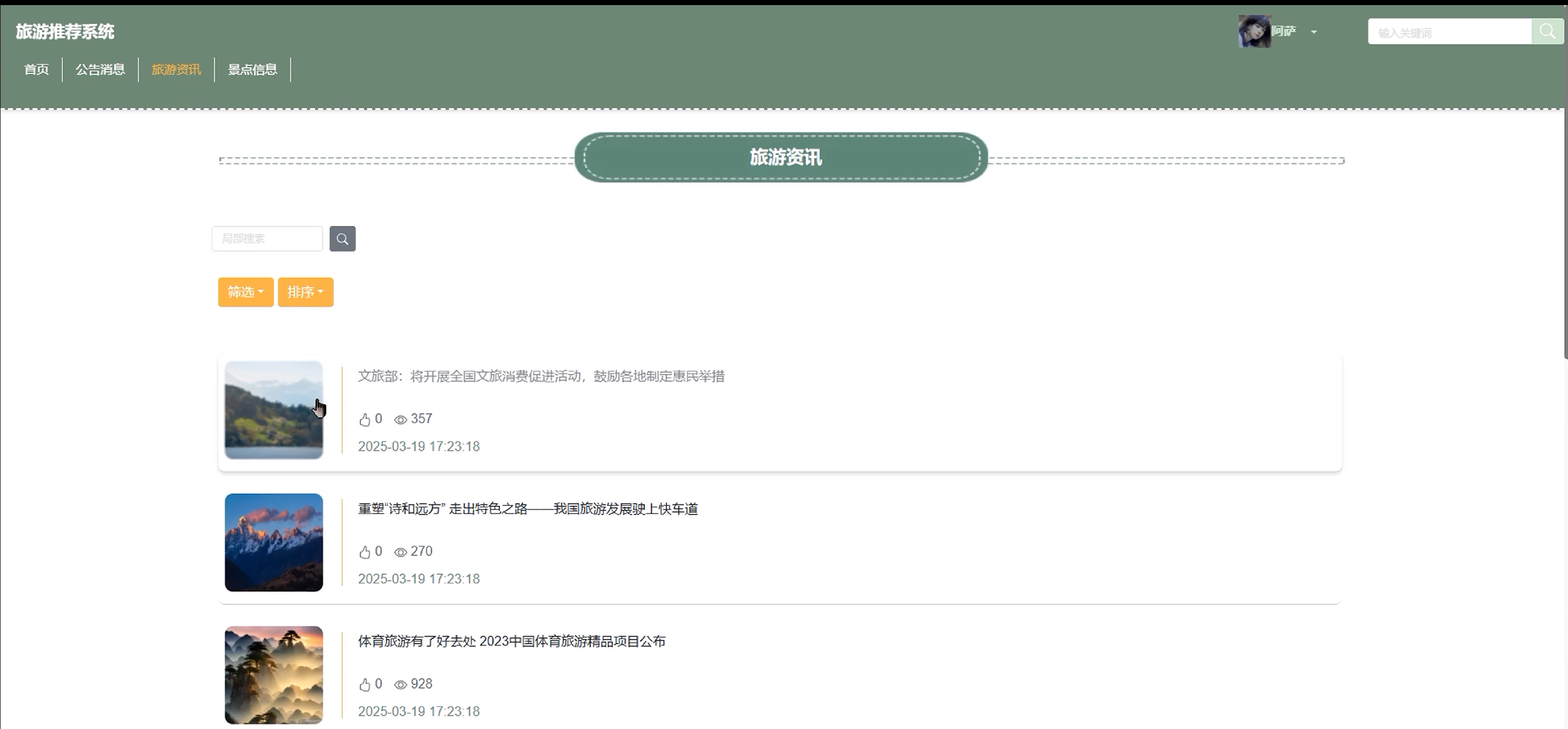
Task: Click the 局部搜索 local search field
Action: [267, 238]
